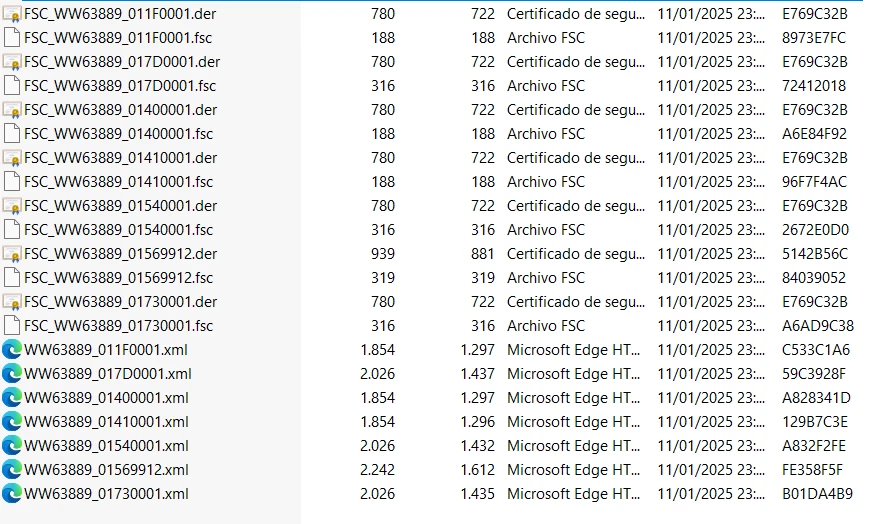Select file name FSC_WW63889_01730001.fsc
880x524 pixels.
[x=118, y=326]
